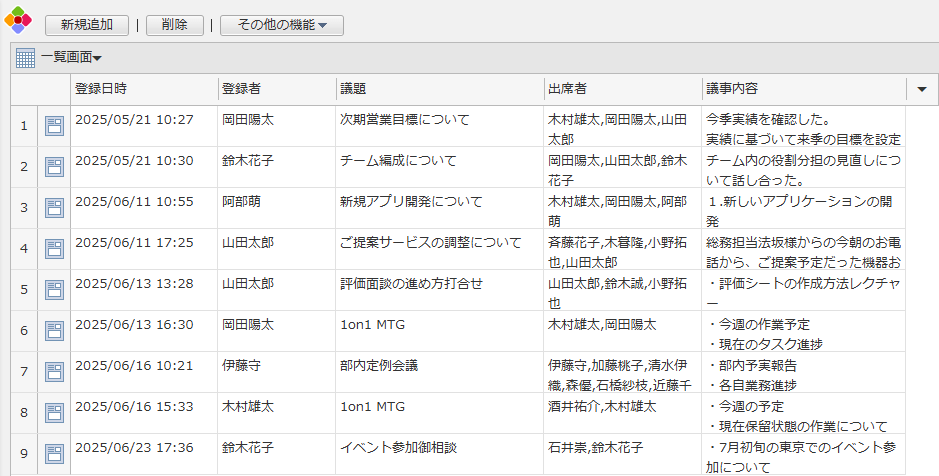Open record detail icon for row 2
939x476 pixels.
54,166
